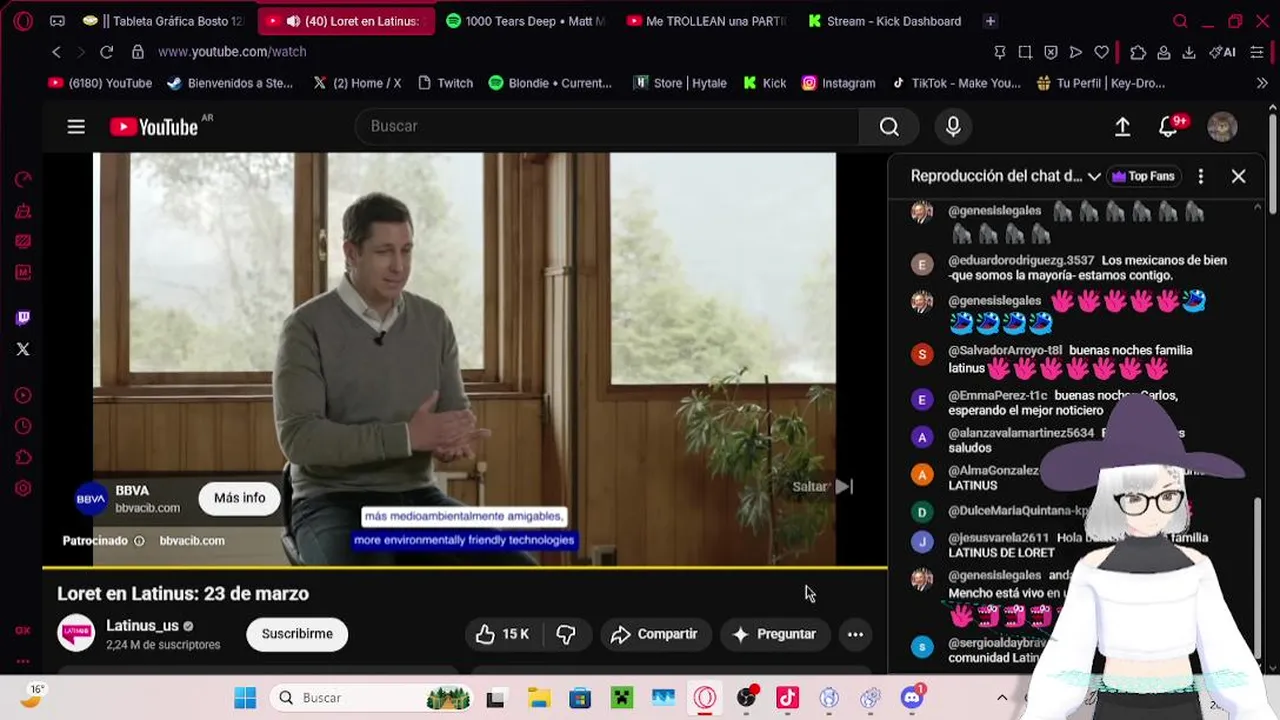Click the yellow ad progress bar
The width and height of the screenshot is (1280, 720).
click(464, 567)
